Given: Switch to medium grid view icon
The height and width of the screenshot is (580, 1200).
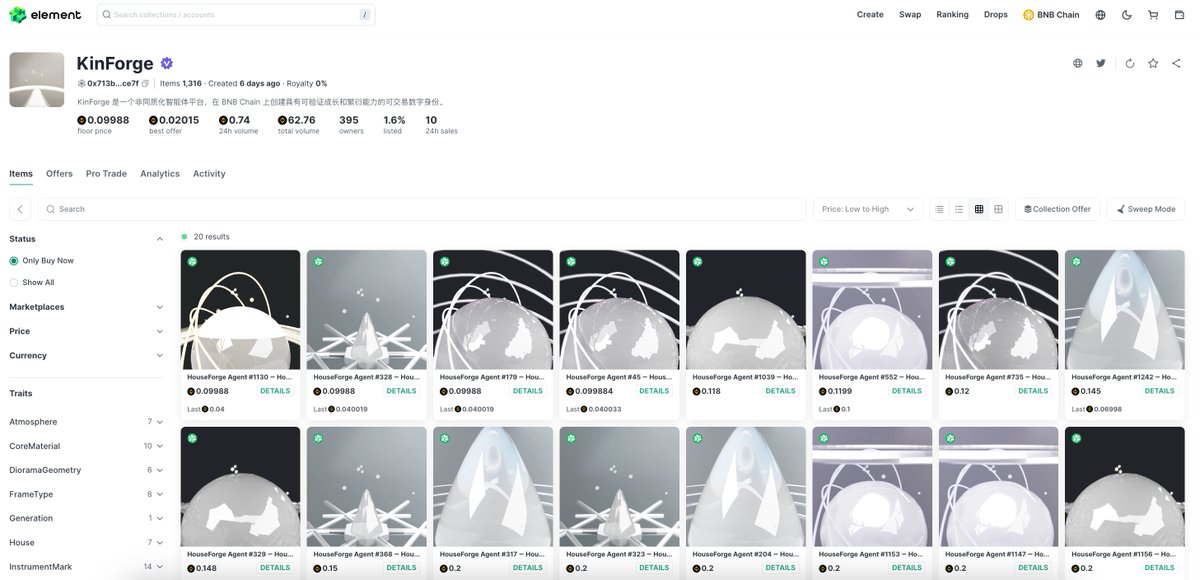Looking at the screenshot, I should pyautogui.click(x=979, y=209).
